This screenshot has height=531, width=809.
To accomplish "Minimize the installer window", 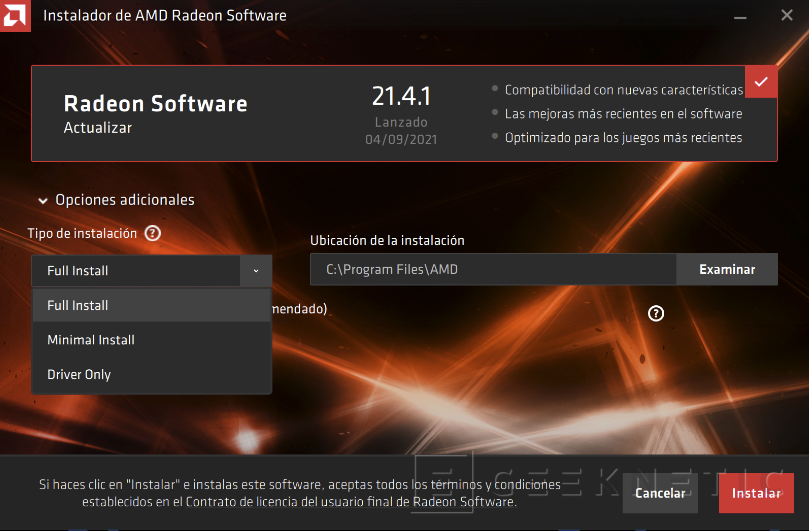I will pyautogui.click(x=740, y=17).
